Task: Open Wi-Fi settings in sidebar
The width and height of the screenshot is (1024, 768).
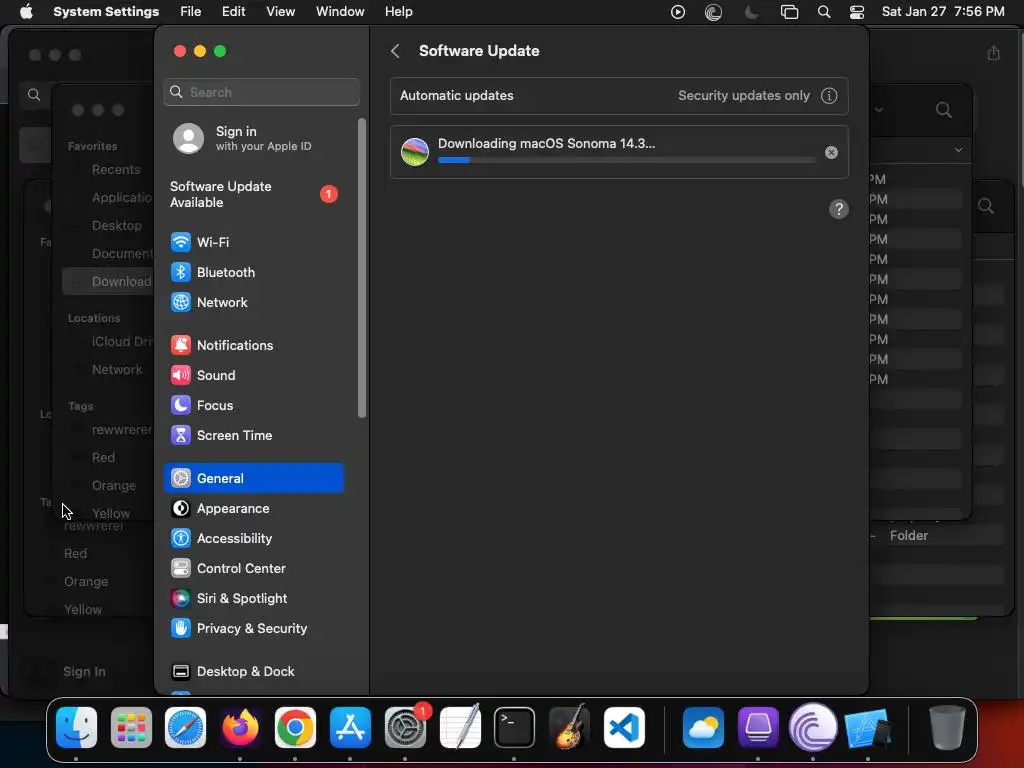Action: [x=253, y=242]
